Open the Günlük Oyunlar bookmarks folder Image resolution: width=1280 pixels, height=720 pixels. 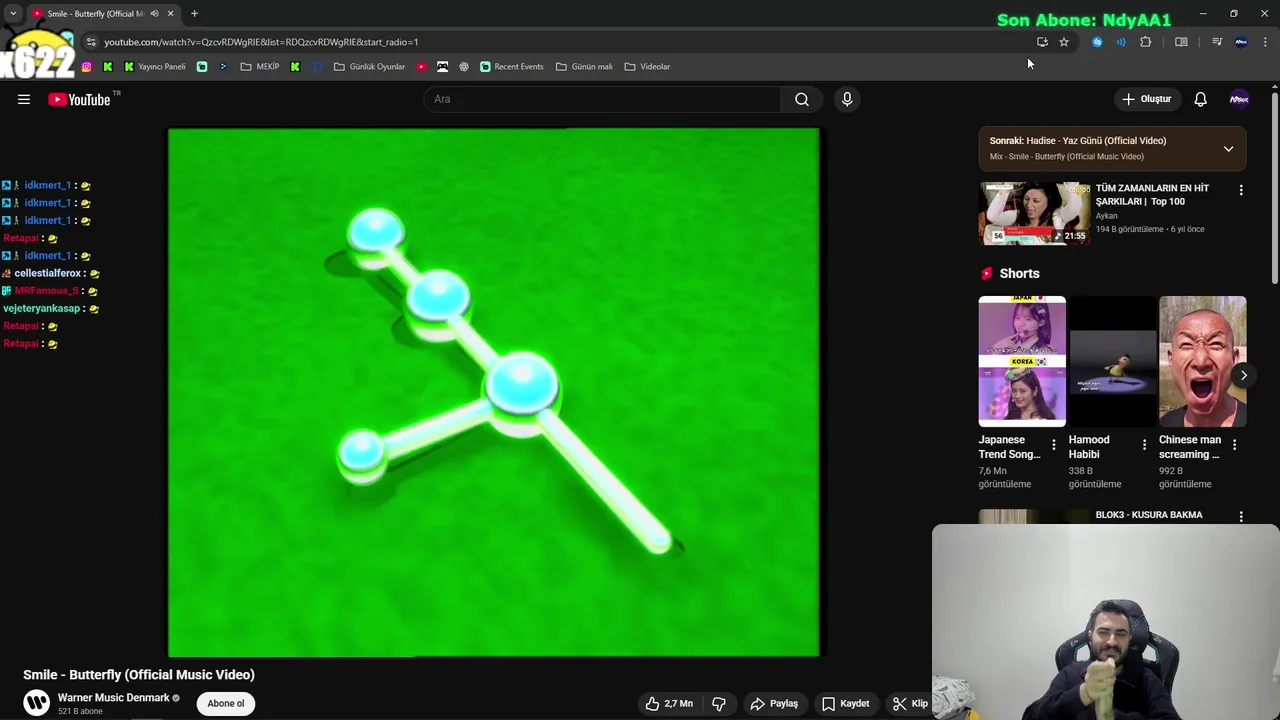pyautogui.click(x=369, y=67)
